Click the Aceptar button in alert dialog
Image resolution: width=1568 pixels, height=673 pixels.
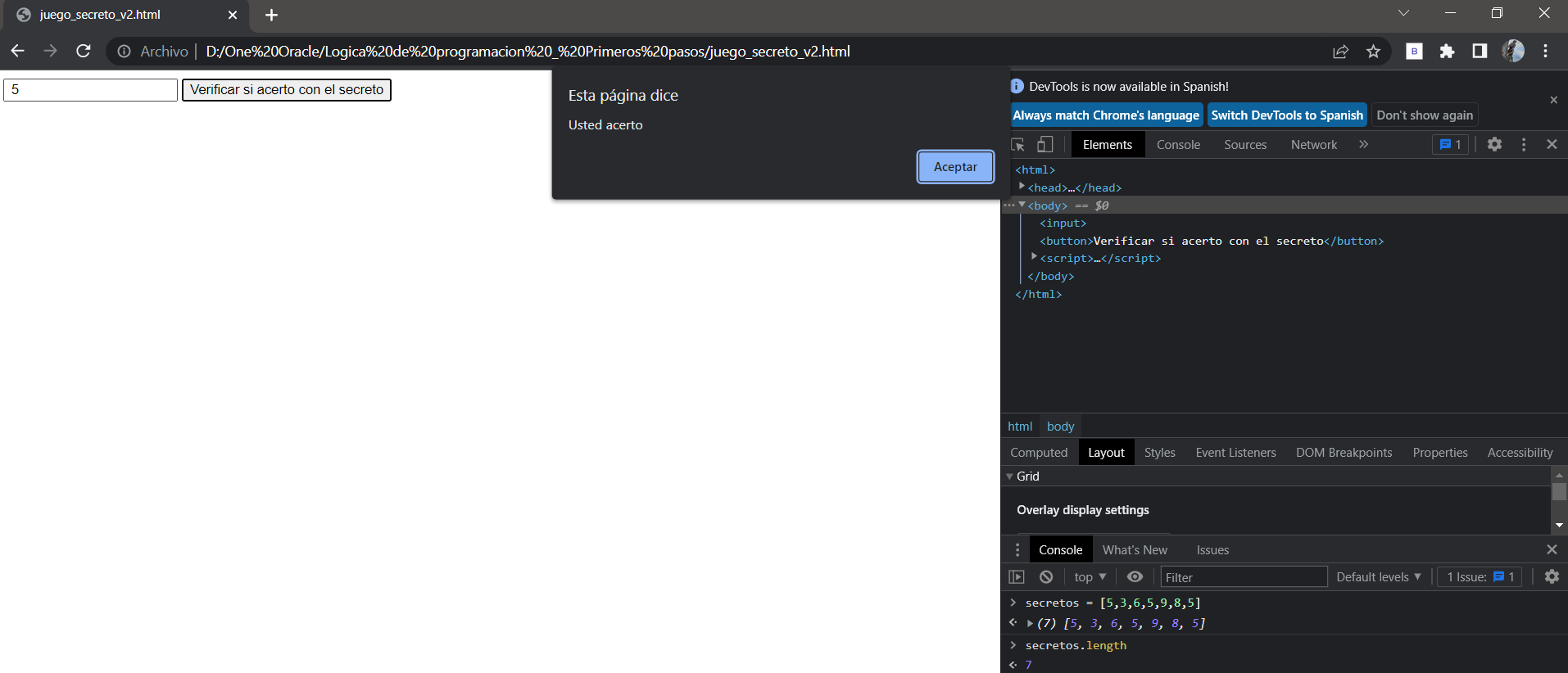[x=955, y=167]
